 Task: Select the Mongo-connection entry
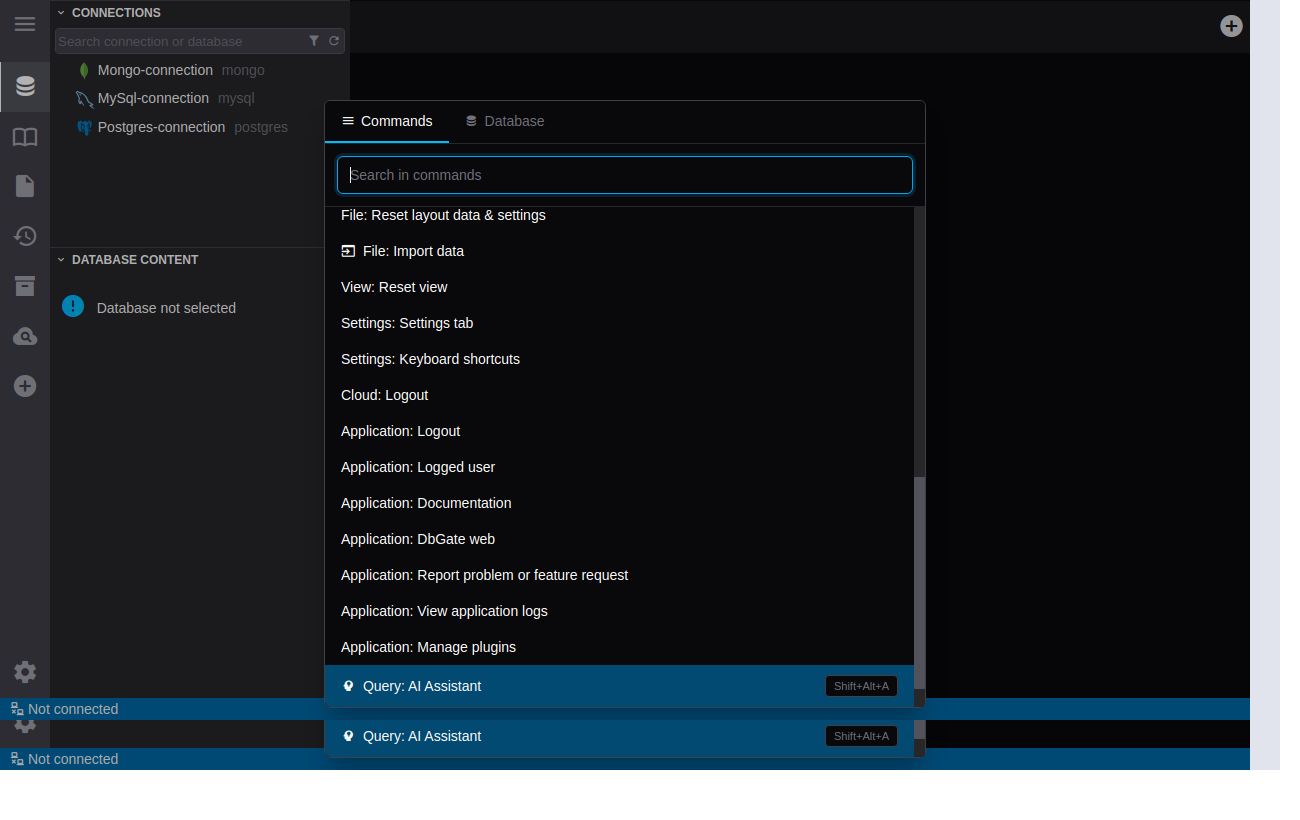[155, 70]
